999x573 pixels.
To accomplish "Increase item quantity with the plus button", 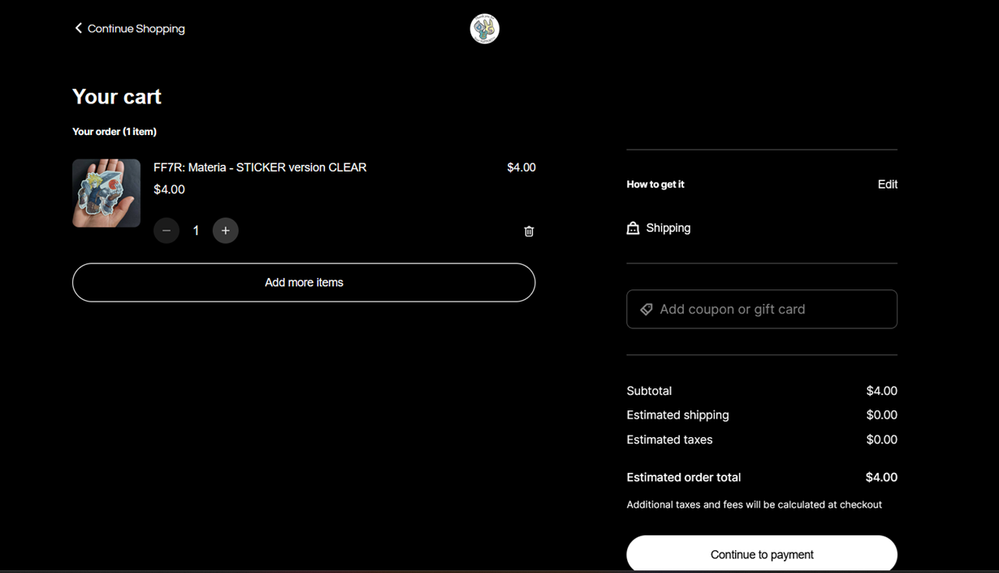I will (x=225, y=231).
